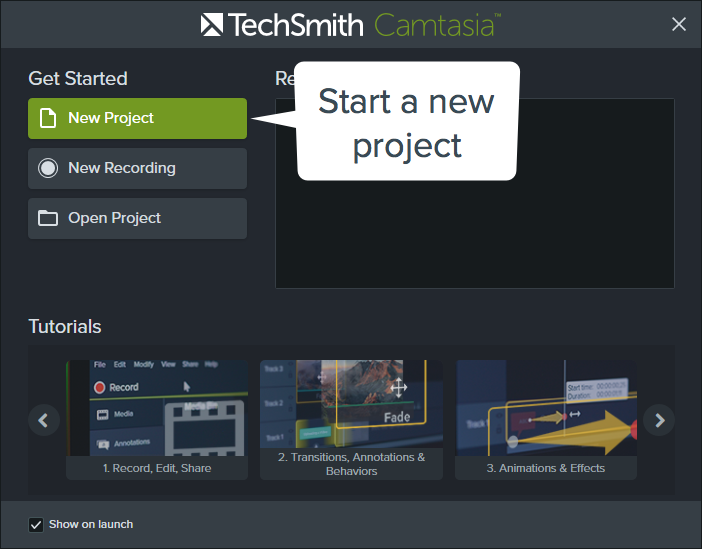Click the '2. Transitions, Annotations & Behaviors' caption
The width and height of the screenshot is (702, 549).
pos(351,464)
